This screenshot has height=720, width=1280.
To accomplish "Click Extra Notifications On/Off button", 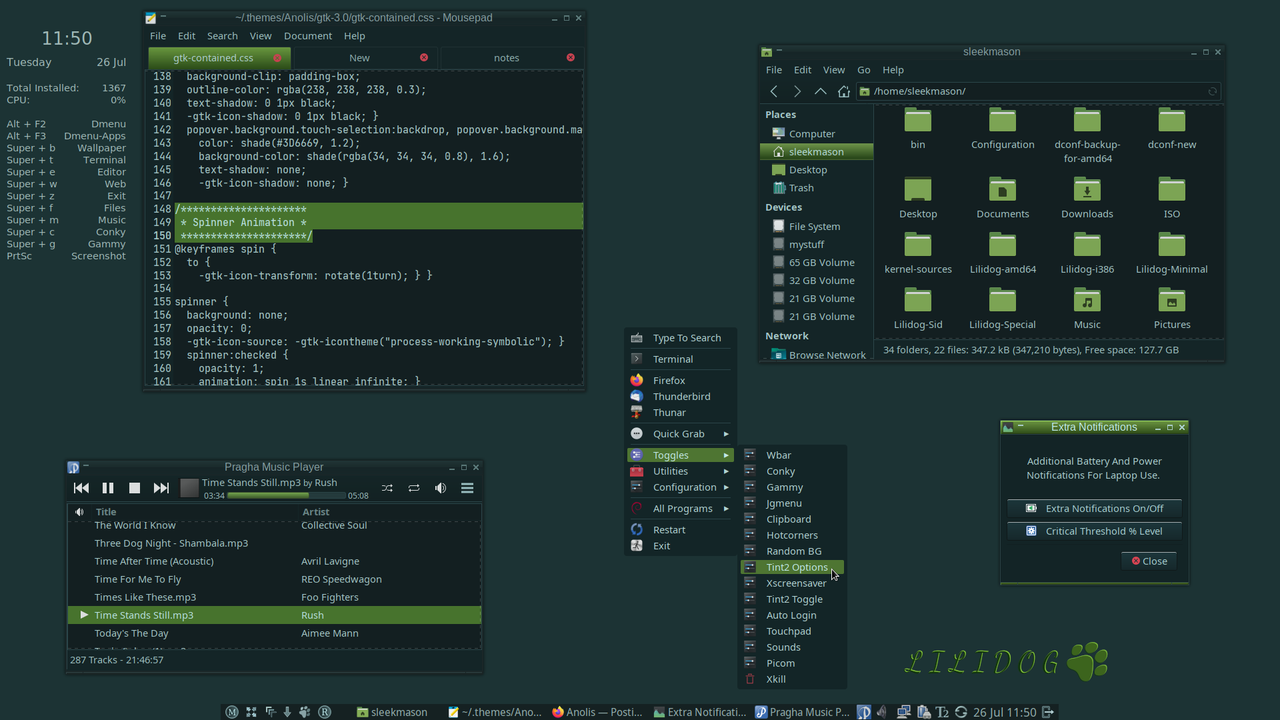I will [1094, 508].
